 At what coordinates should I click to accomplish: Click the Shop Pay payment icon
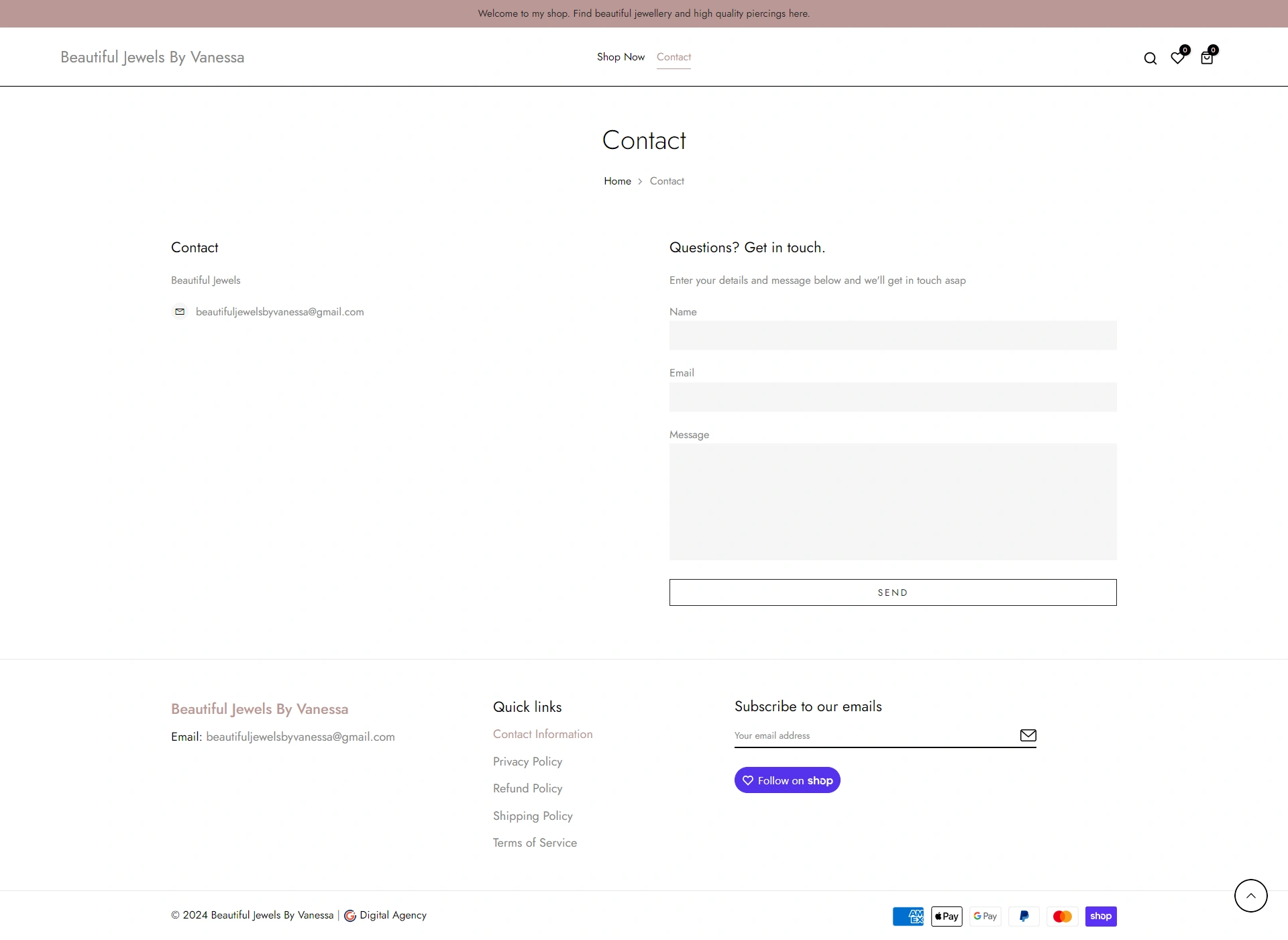point(1101,916)
